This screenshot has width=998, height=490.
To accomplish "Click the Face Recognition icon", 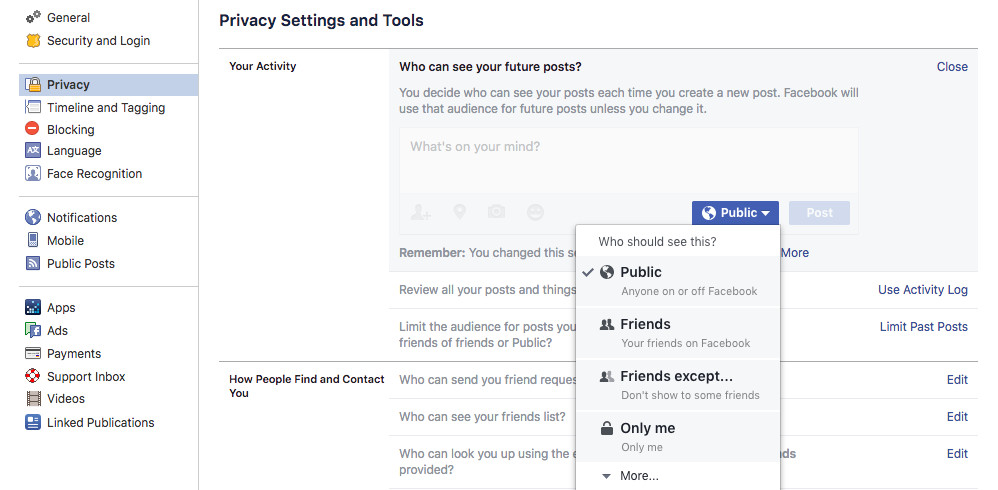I will 32,173.
